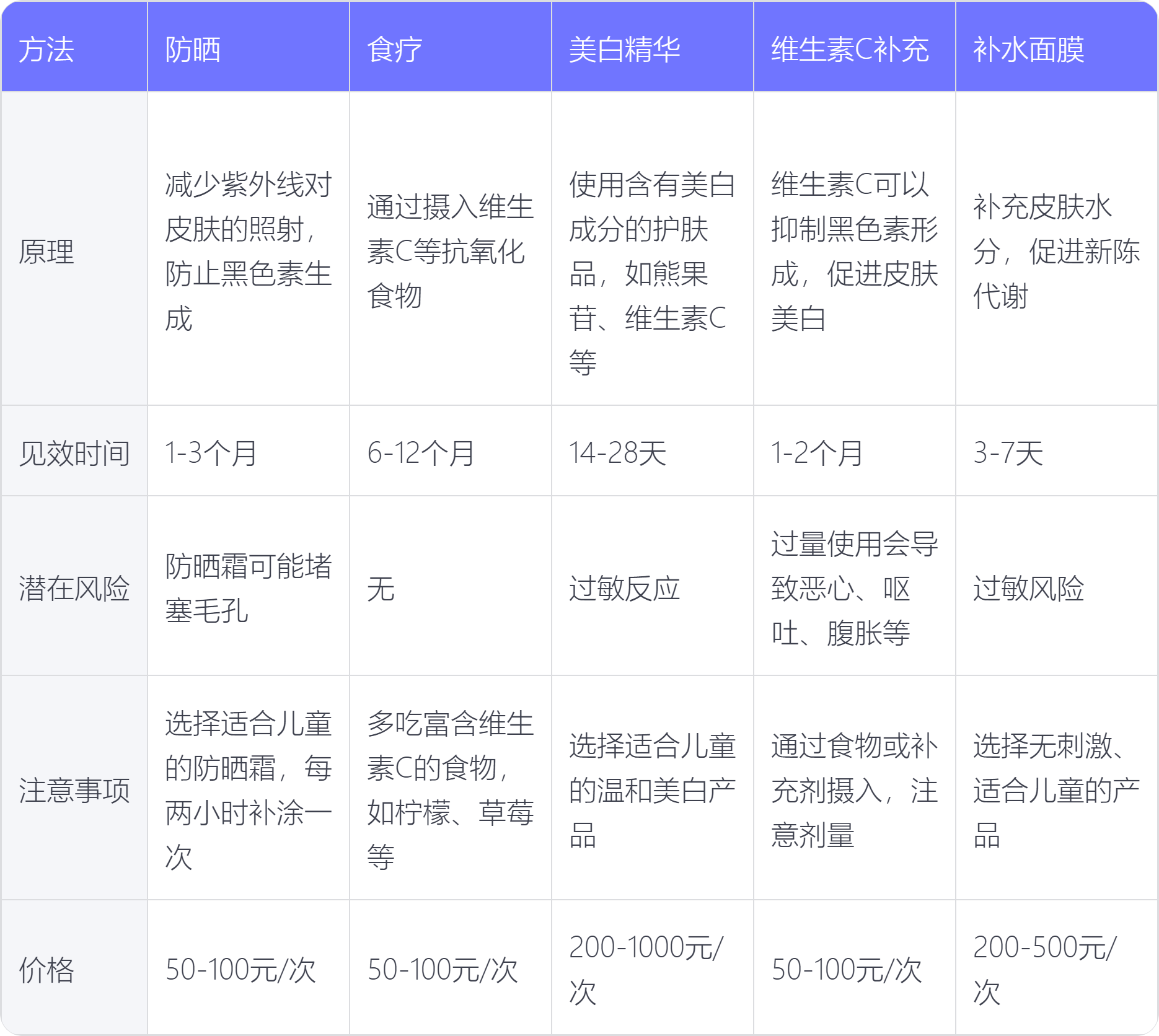Click the 200-1000元/次 price cell
The height and width of the screenshot is (1036, 1159).
[x=646, y=970]
